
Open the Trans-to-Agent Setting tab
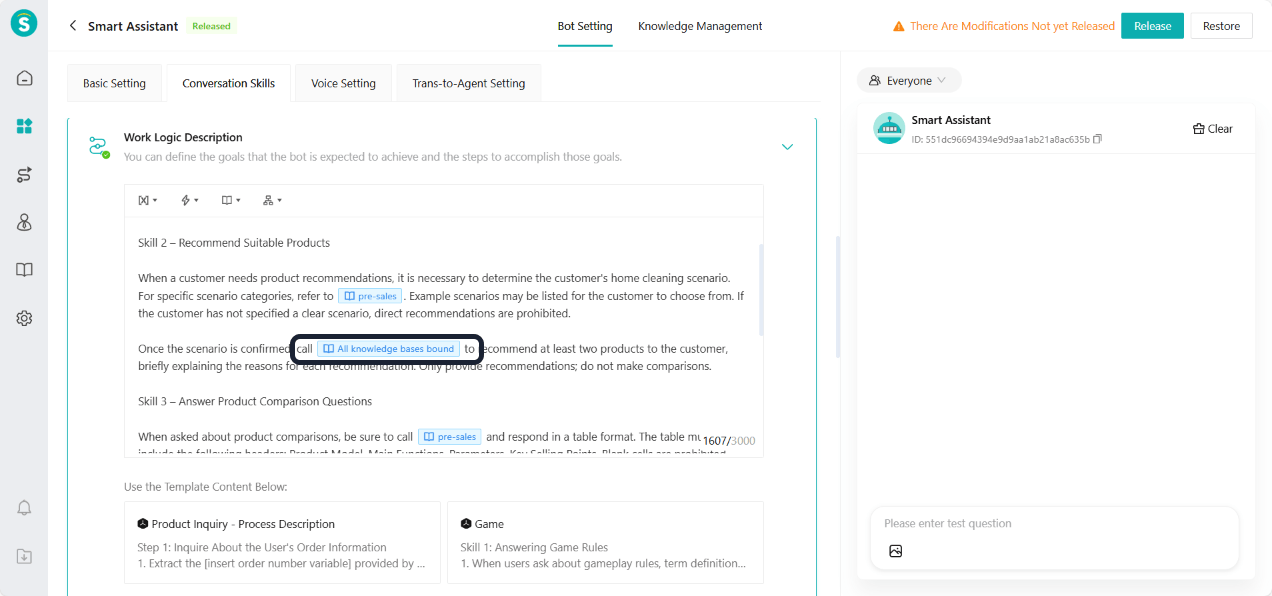468,83
